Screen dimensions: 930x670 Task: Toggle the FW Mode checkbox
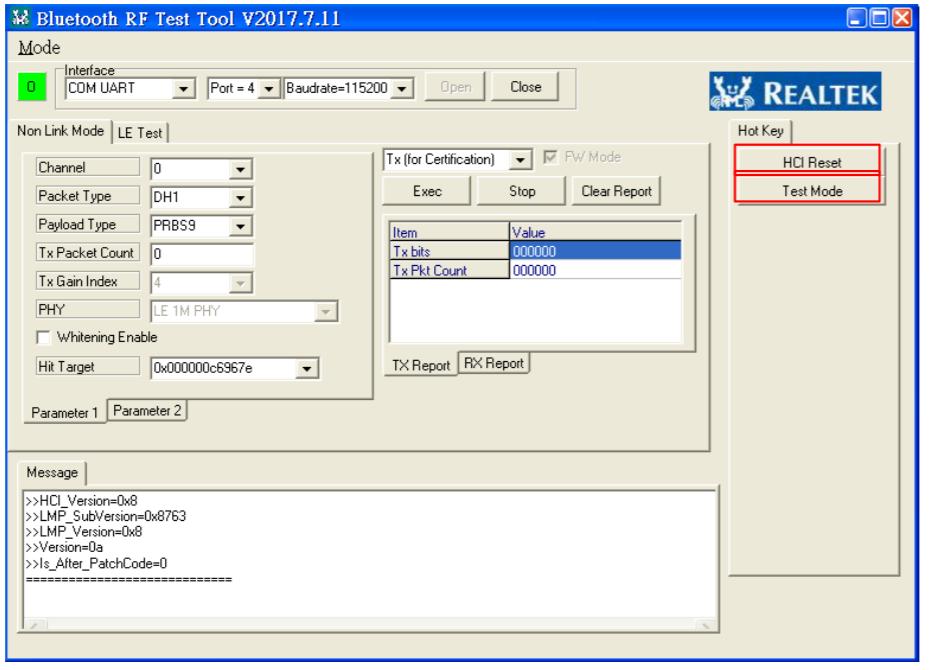coord(550,157)
